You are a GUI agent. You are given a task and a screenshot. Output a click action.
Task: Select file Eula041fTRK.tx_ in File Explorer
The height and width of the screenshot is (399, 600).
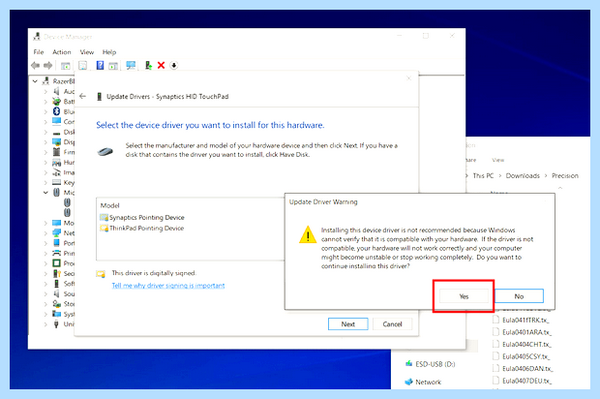(x=521, y=320)
